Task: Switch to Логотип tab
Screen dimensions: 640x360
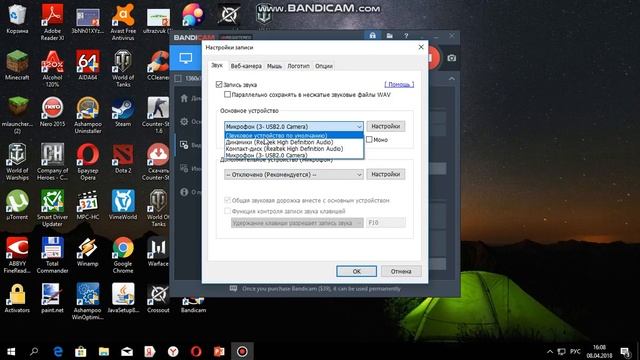Action: point(298,66)
